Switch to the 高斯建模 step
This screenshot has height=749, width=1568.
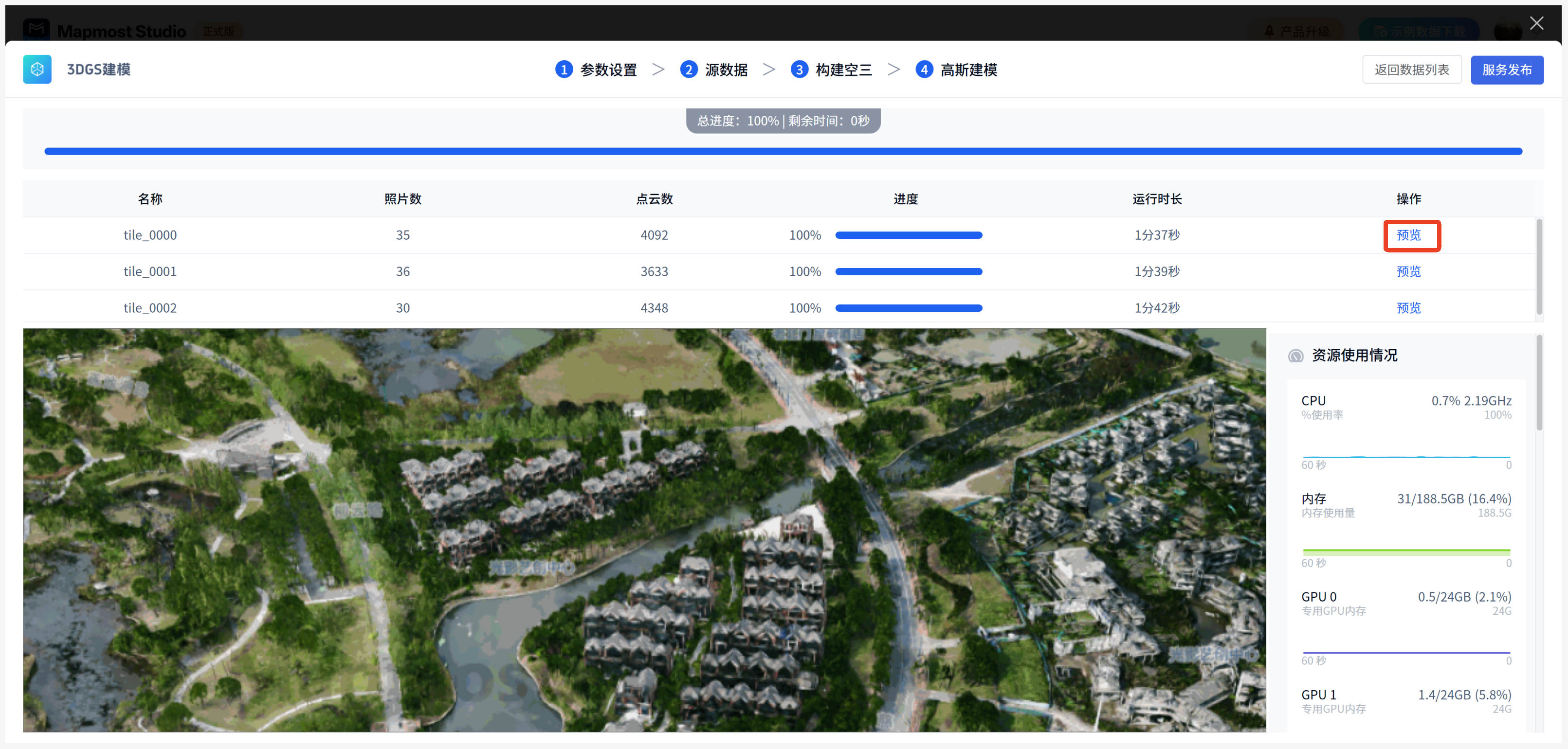pos(968,70)
